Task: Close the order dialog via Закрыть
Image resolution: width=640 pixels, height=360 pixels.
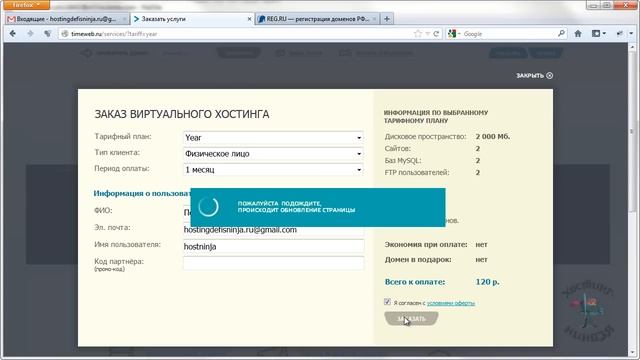Action: (x=534, y=76)
